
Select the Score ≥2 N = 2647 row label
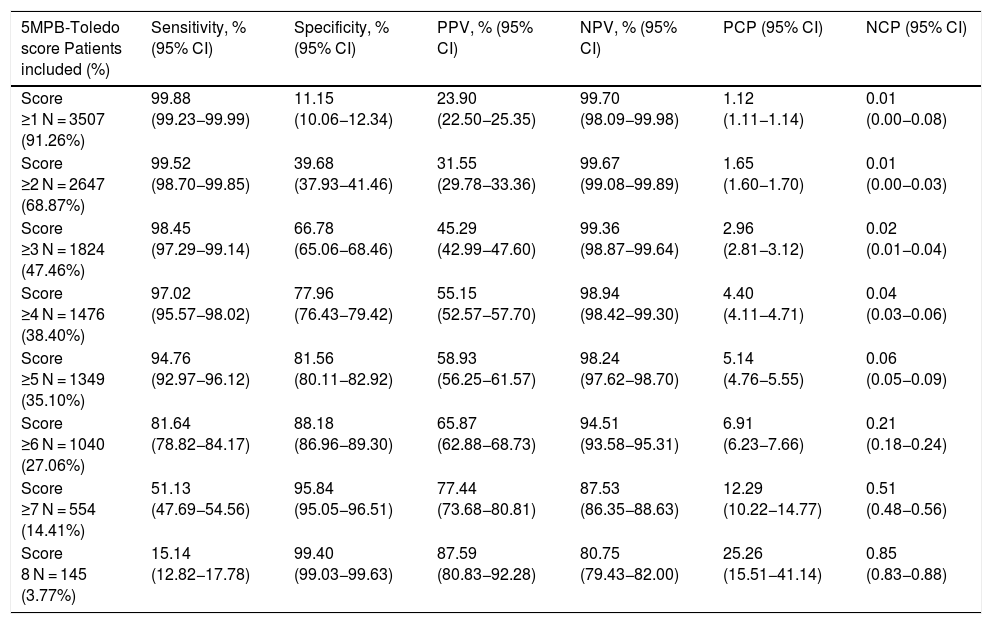tap(66, 182)
